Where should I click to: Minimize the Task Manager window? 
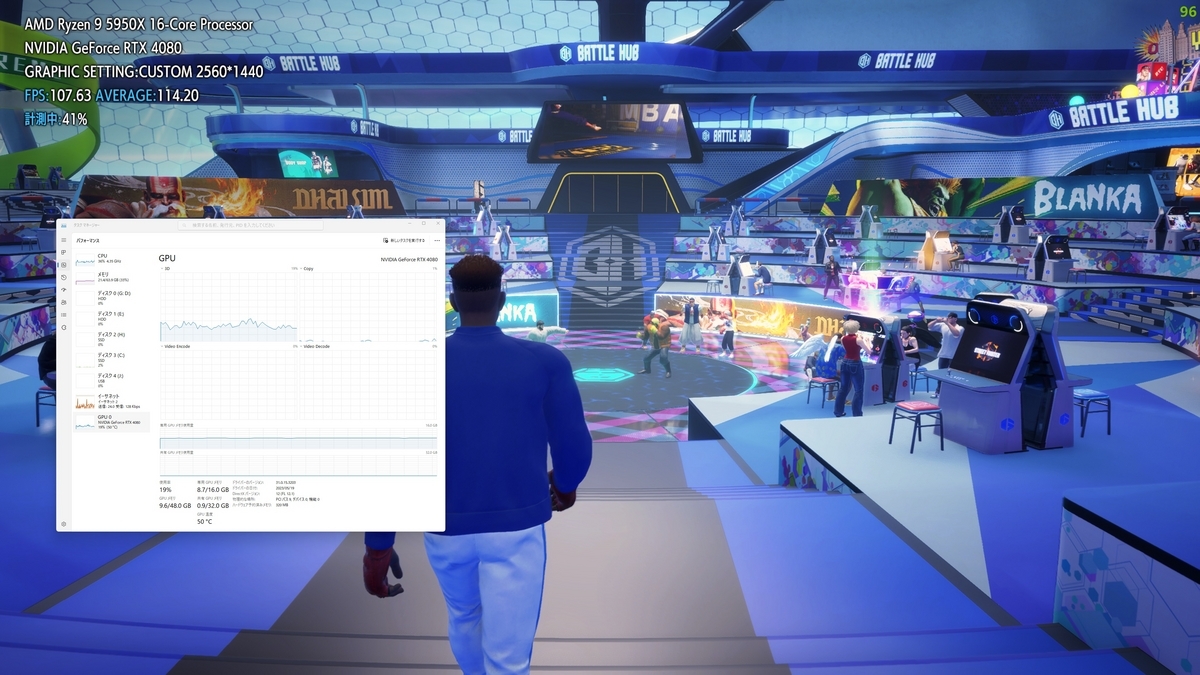409,223
